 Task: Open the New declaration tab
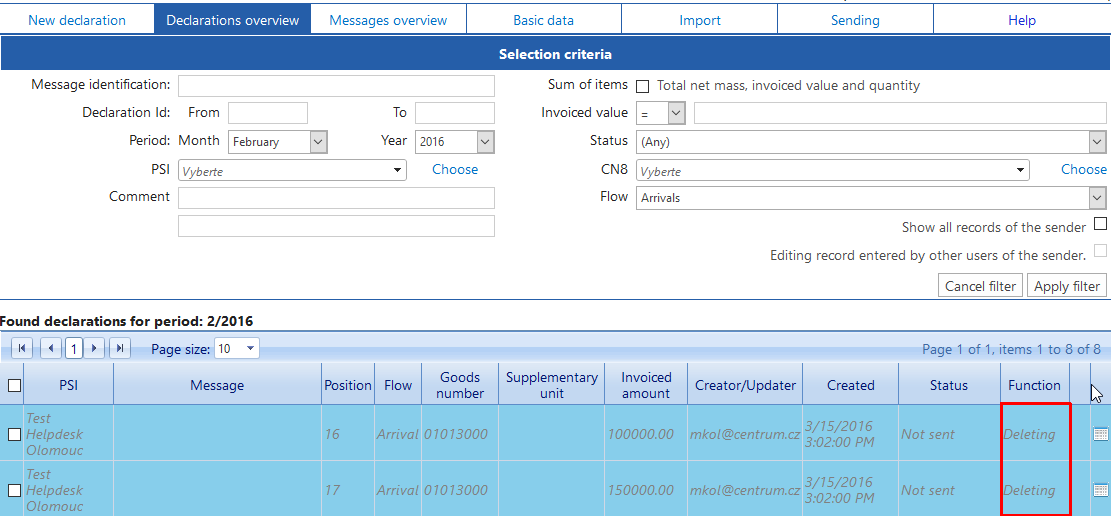click(77, 20)
